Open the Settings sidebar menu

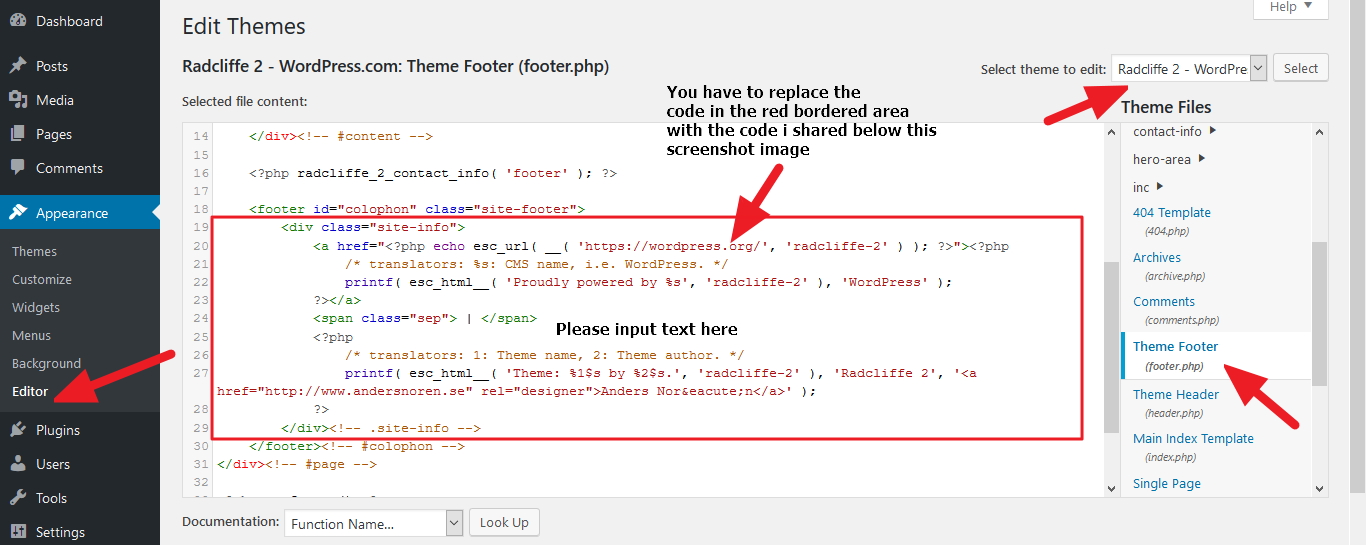(60, 532)
